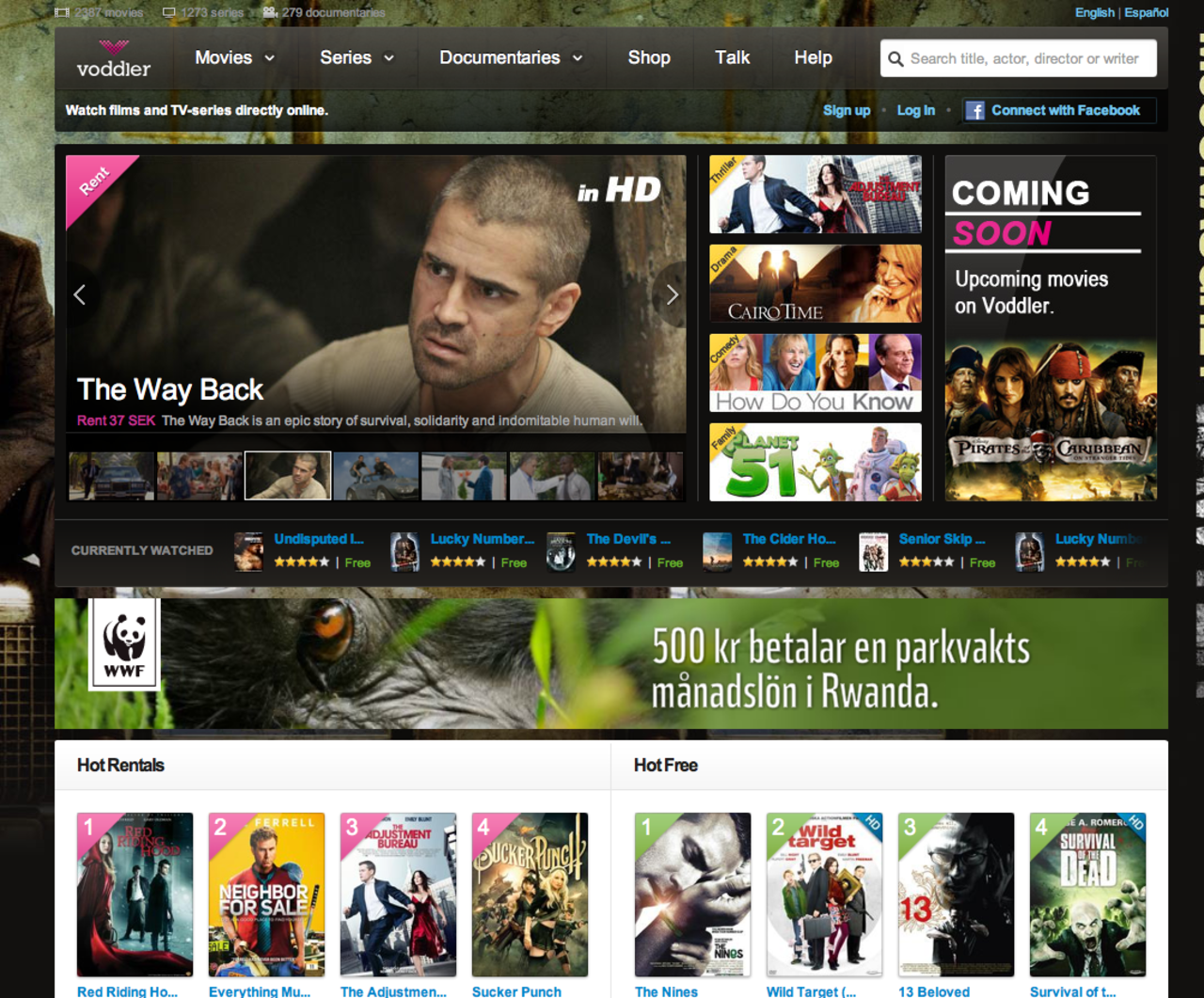Click The Cider House small poster icon

coord(717,551)
